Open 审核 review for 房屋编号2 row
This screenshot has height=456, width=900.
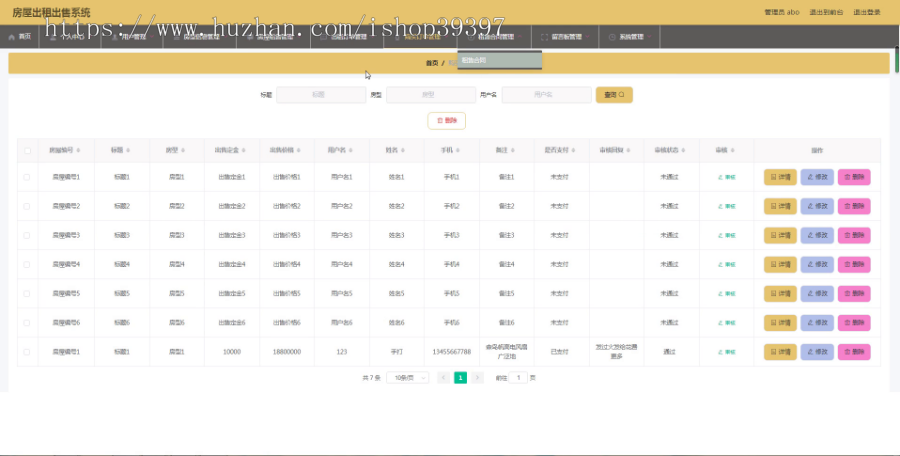pos(727,206)
